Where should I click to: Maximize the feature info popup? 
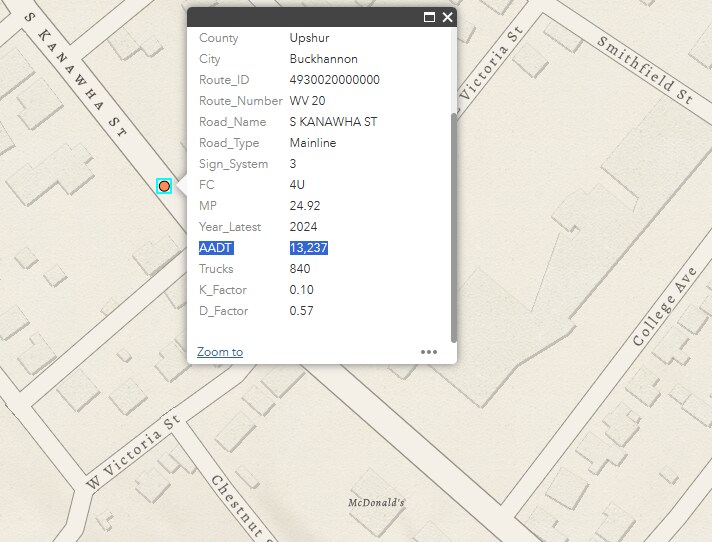coord(430,17)
